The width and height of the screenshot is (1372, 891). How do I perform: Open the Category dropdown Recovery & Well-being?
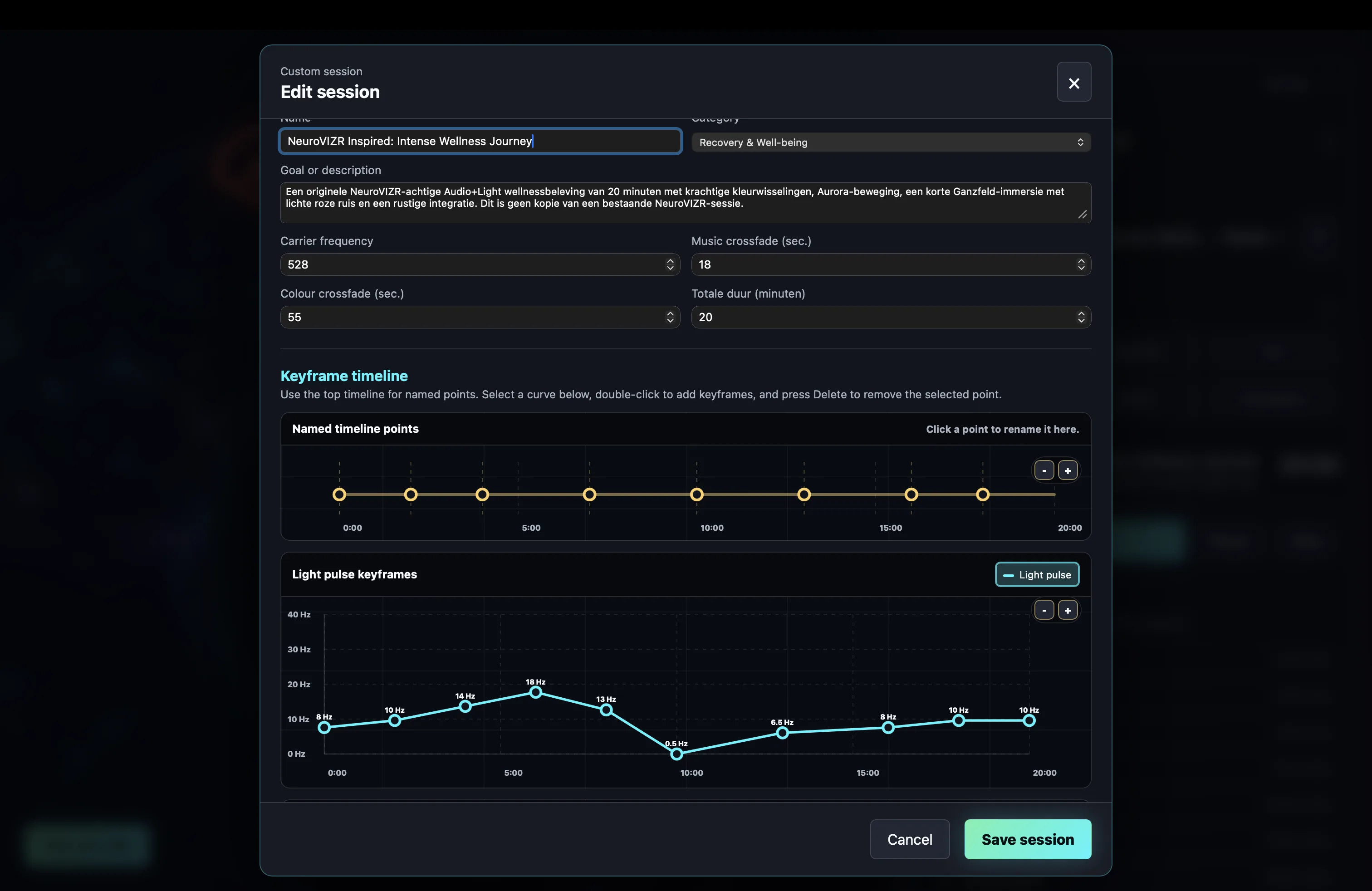(891, 142)
